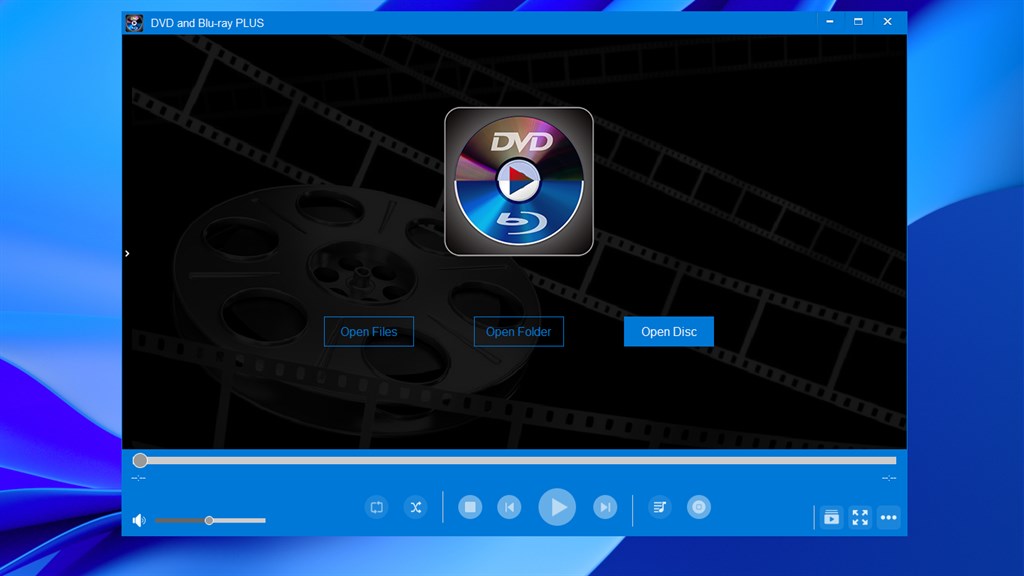Click the seek bar position handle

[x=140, y=460]
